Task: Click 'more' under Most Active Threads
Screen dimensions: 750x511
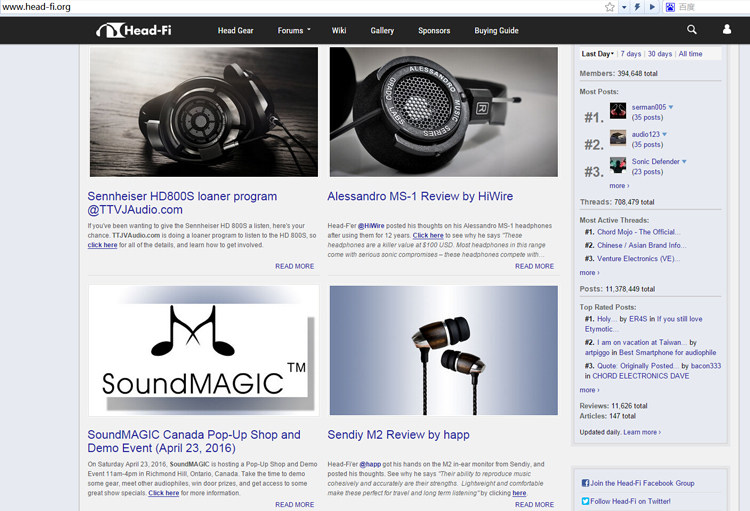Action: [x=589, y=273]
